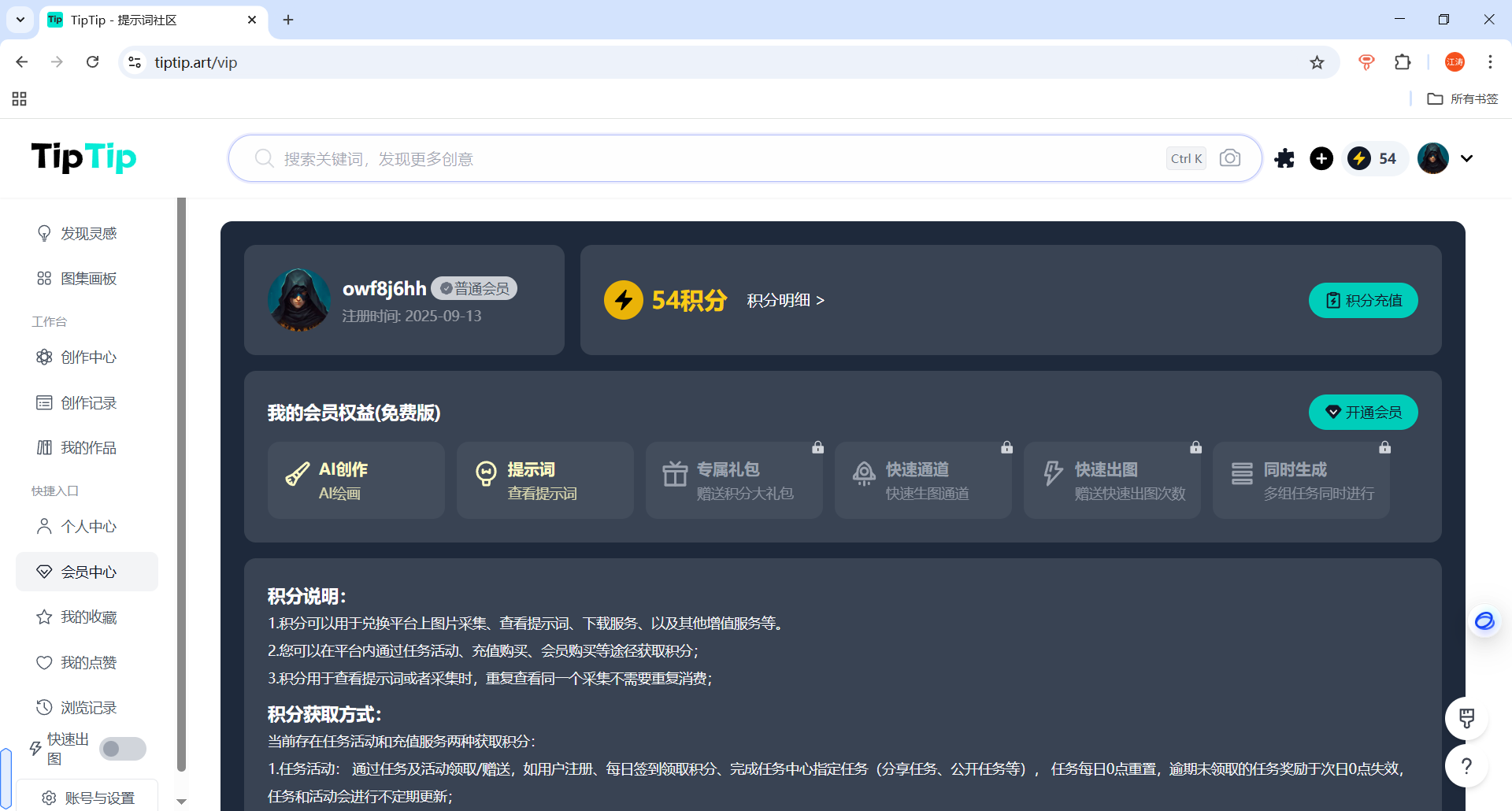
Task: Open the 积分明细 link
Action: click(x=786, y=300)
